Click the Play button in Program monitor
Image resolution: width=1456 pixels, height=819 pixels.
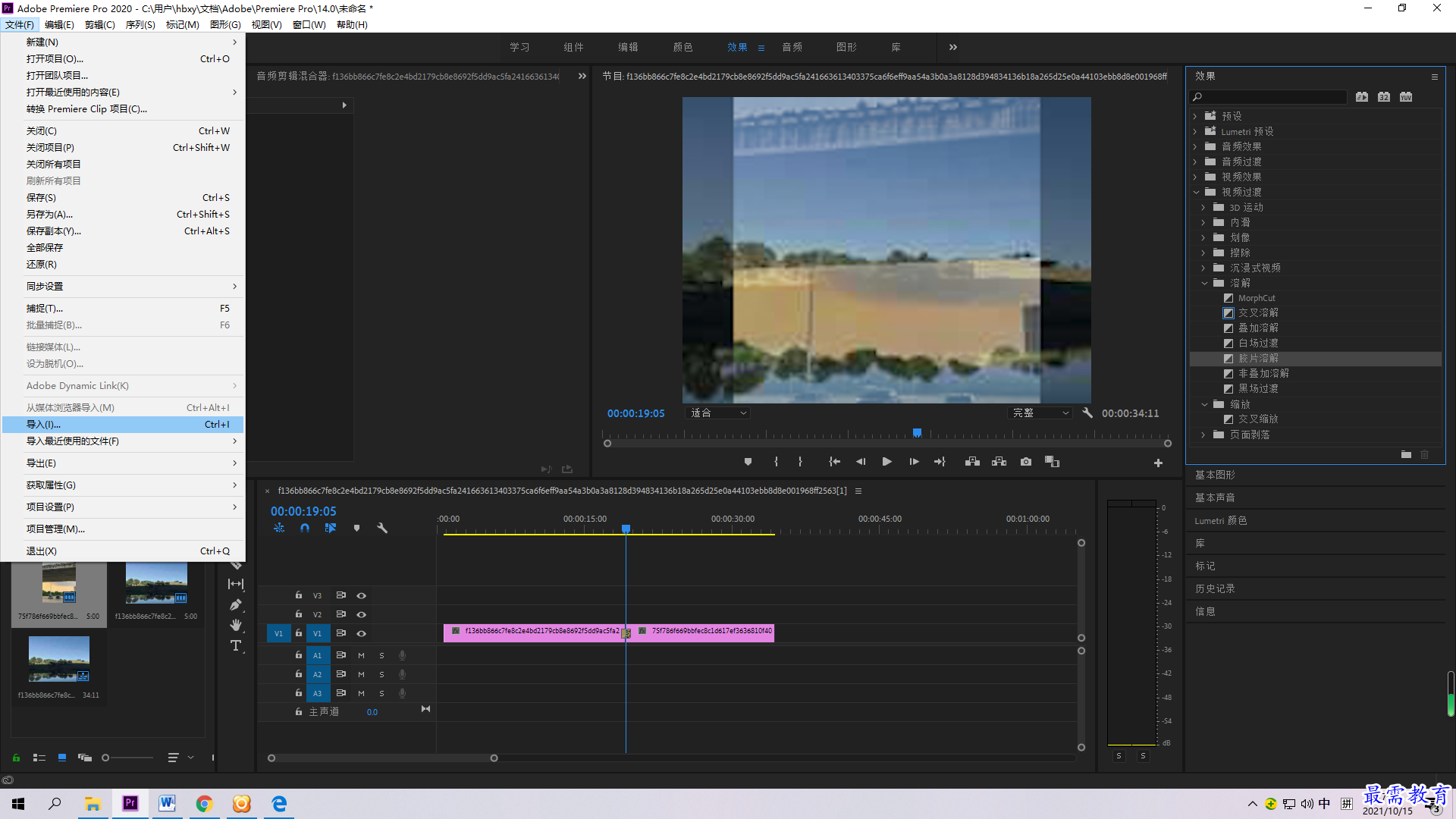click(x=886, y=462)
